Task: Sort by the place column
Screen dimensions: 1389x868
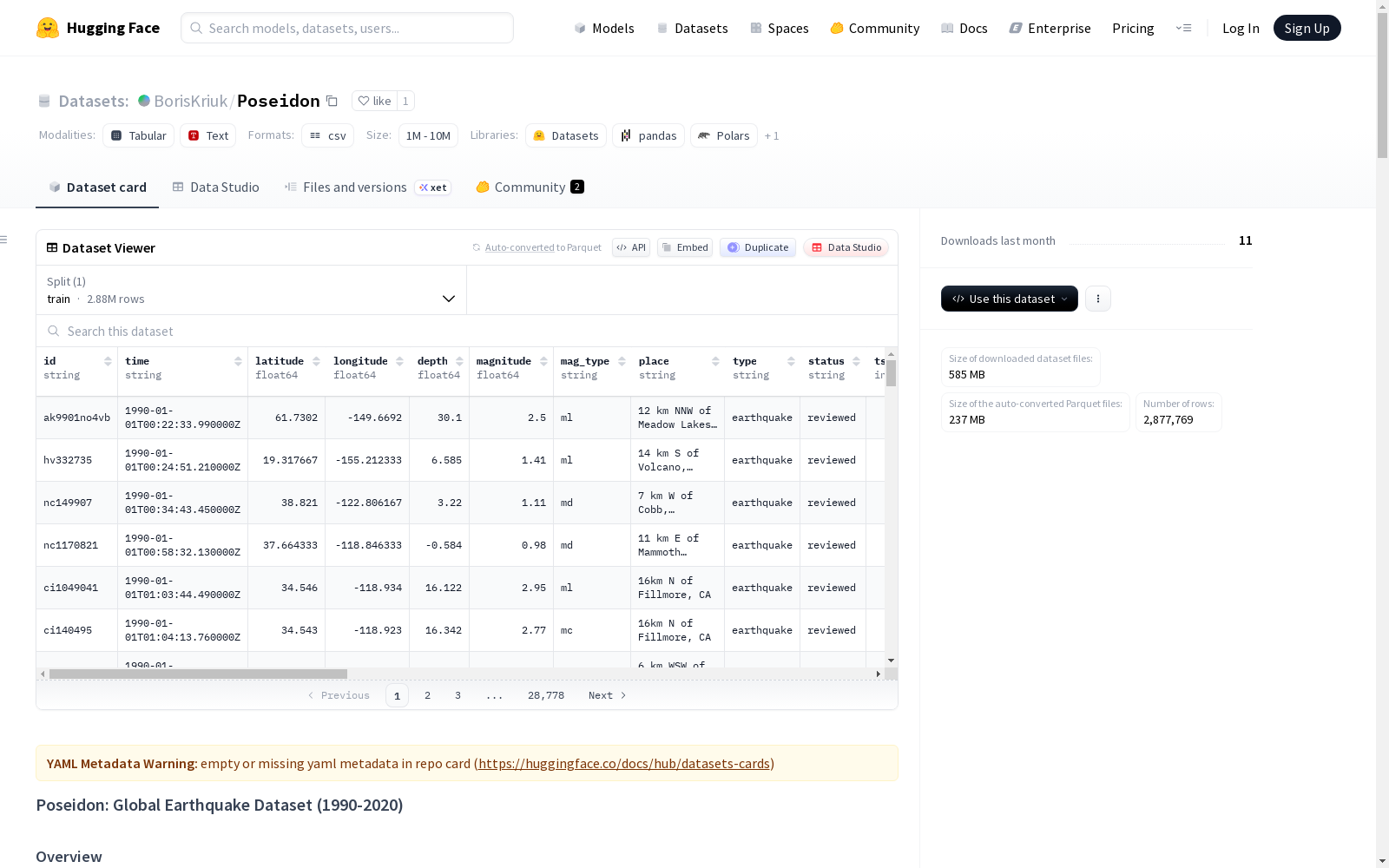Action: 715,361
